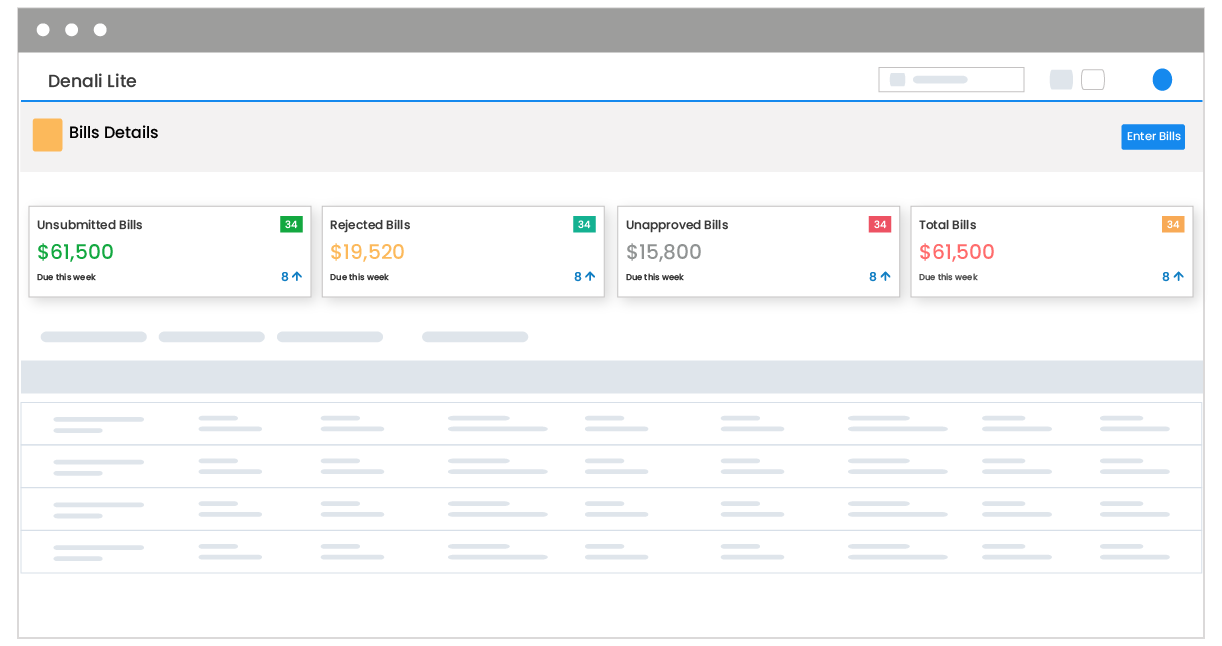The height and width of the screenshot is (646, 1222).
Task: Click the red 34 badge on Unapproved Bills
Action: [880, 224]
